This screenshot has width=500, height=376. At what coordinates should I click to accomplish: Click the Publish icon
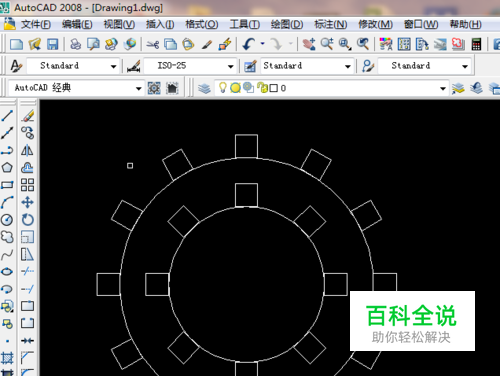(x=111, y=44)
